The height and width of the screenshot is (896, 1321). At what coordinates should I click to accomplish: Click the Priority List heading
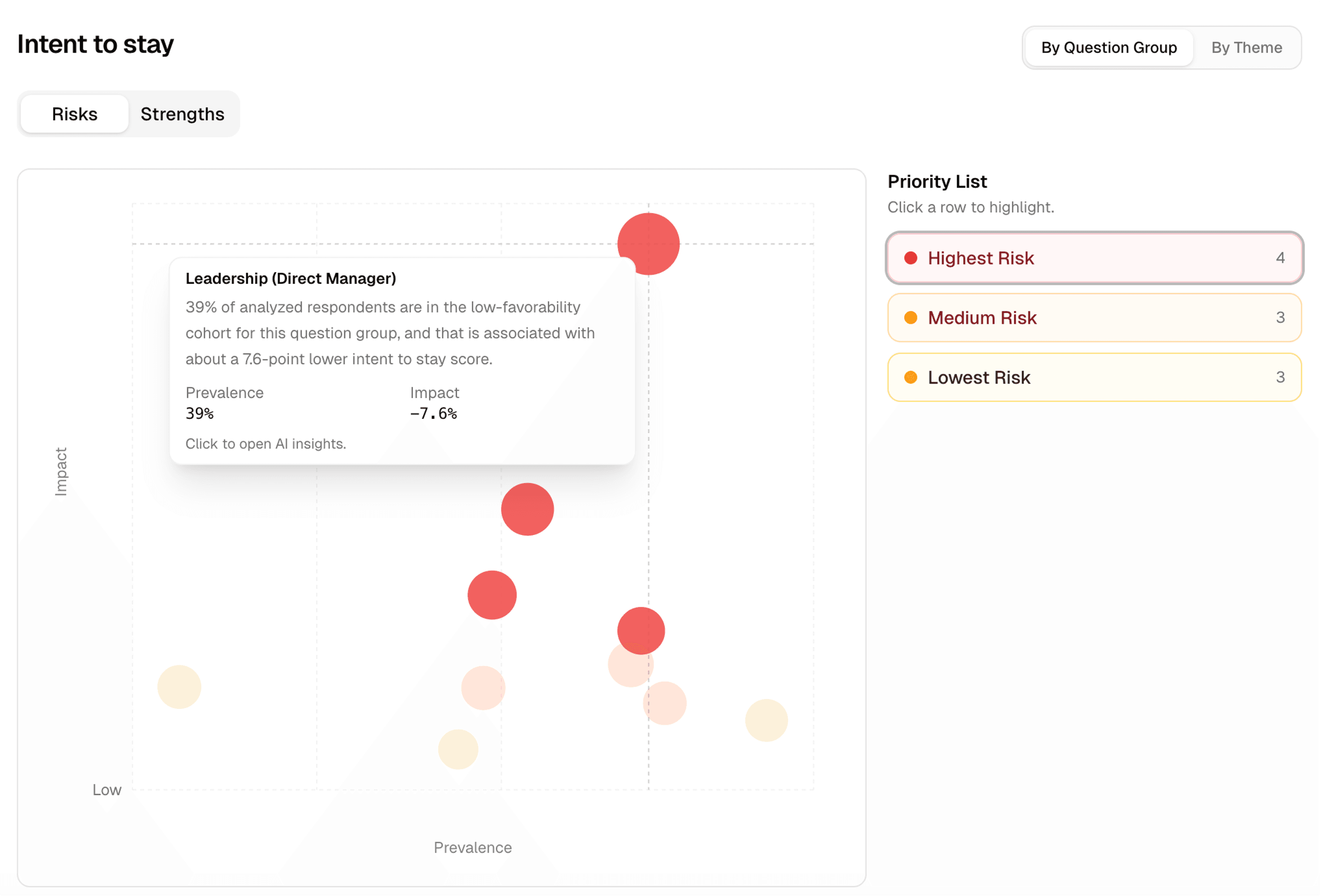(x=937, y=182)
